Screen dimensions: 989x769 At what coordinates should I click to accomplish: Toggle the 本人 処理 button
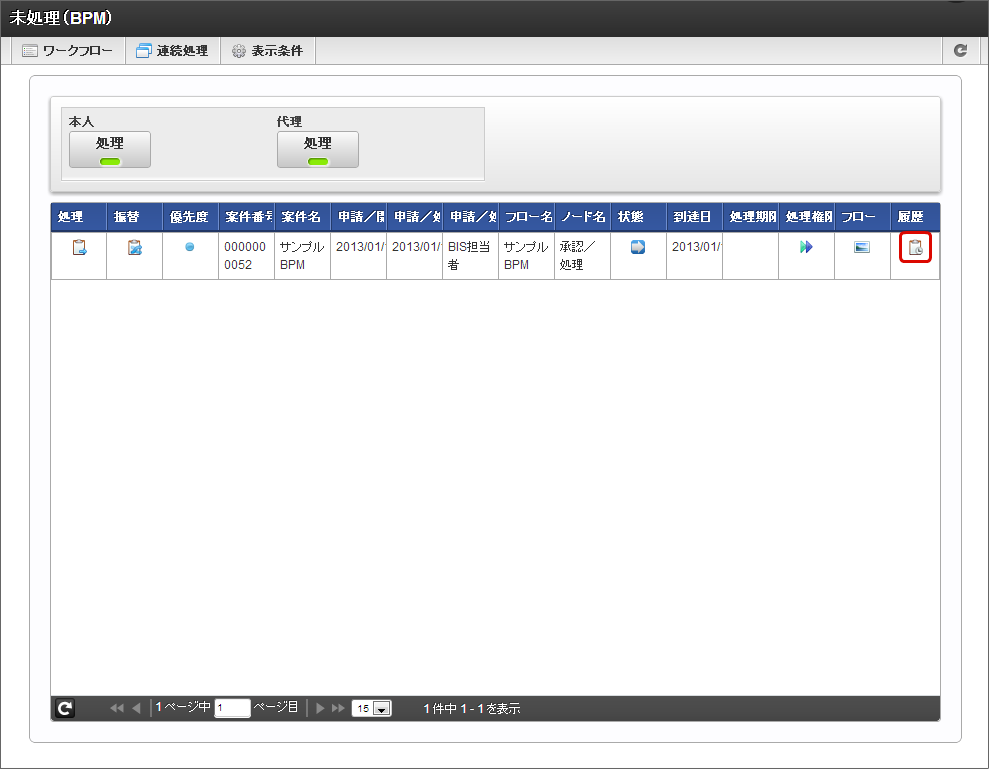pyautogui.click(x=110, y=149)
